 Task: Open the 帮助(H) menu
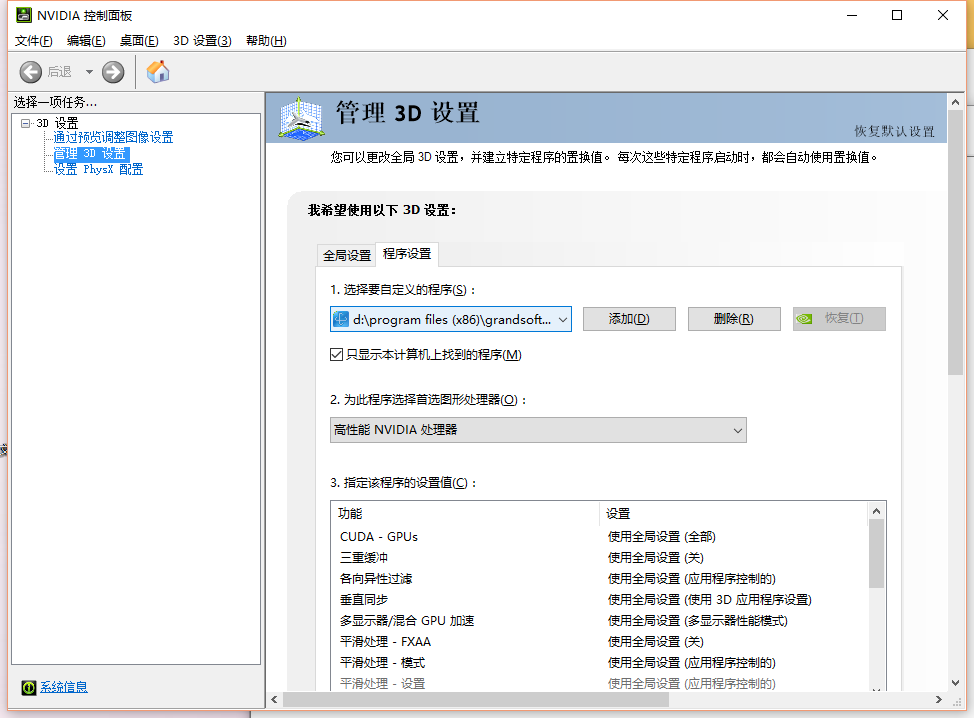266,41
